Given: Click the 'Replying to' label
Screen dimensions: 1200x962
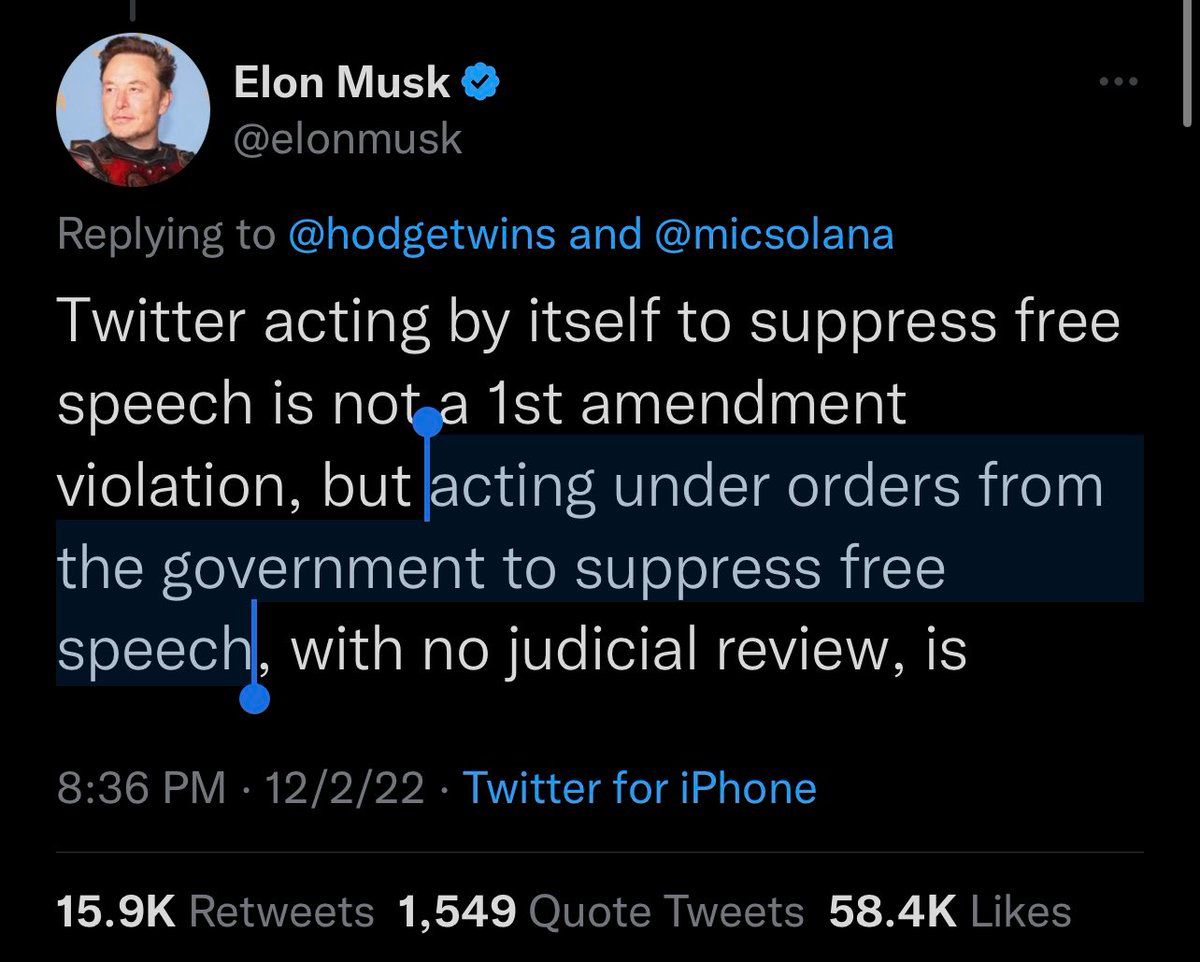Looking at the screenshot, I should 165,234.
